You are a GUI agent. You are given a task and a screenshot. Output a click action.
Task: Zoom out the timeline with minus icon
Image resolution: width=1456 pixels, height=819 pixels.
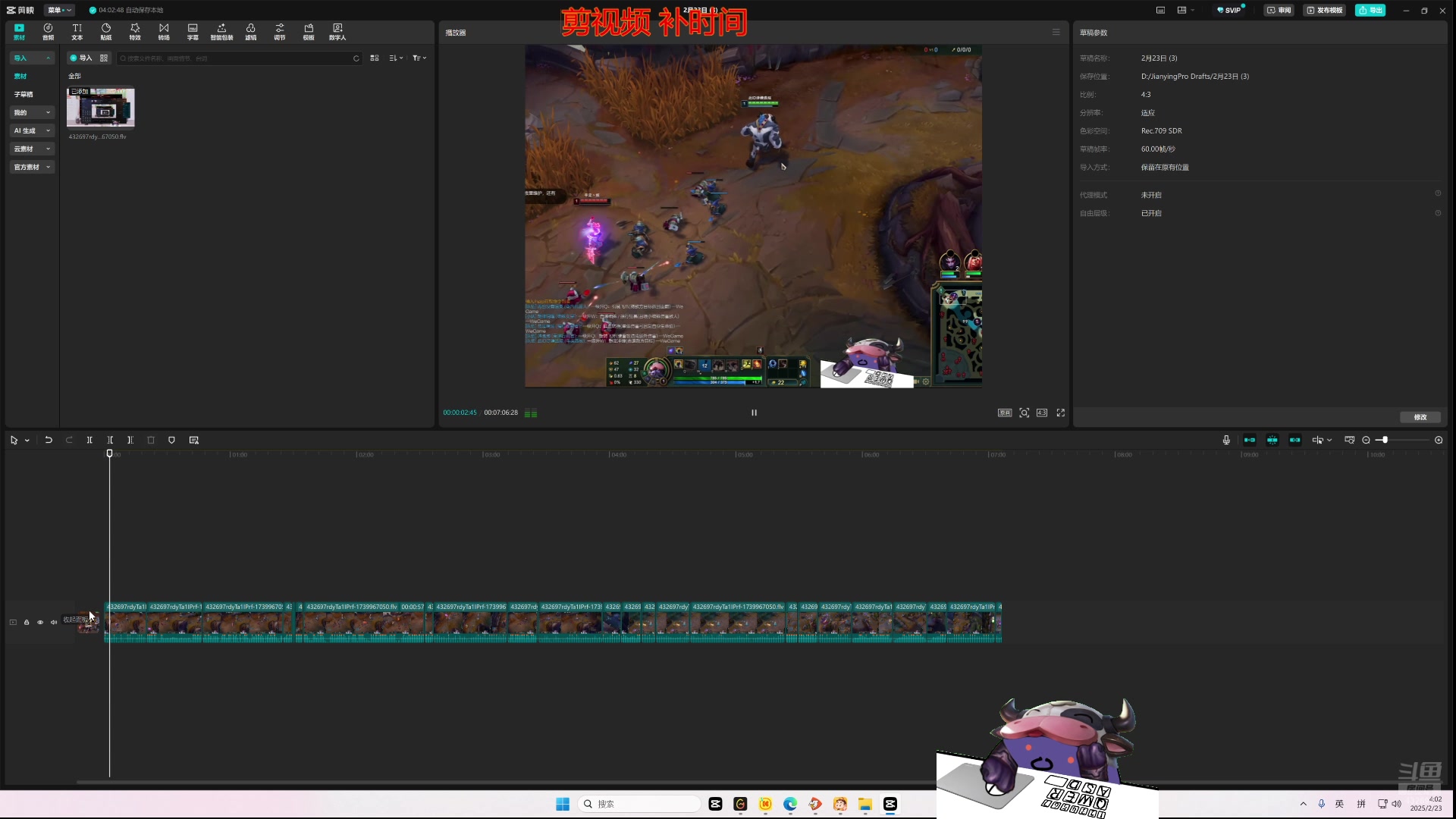1367,440
